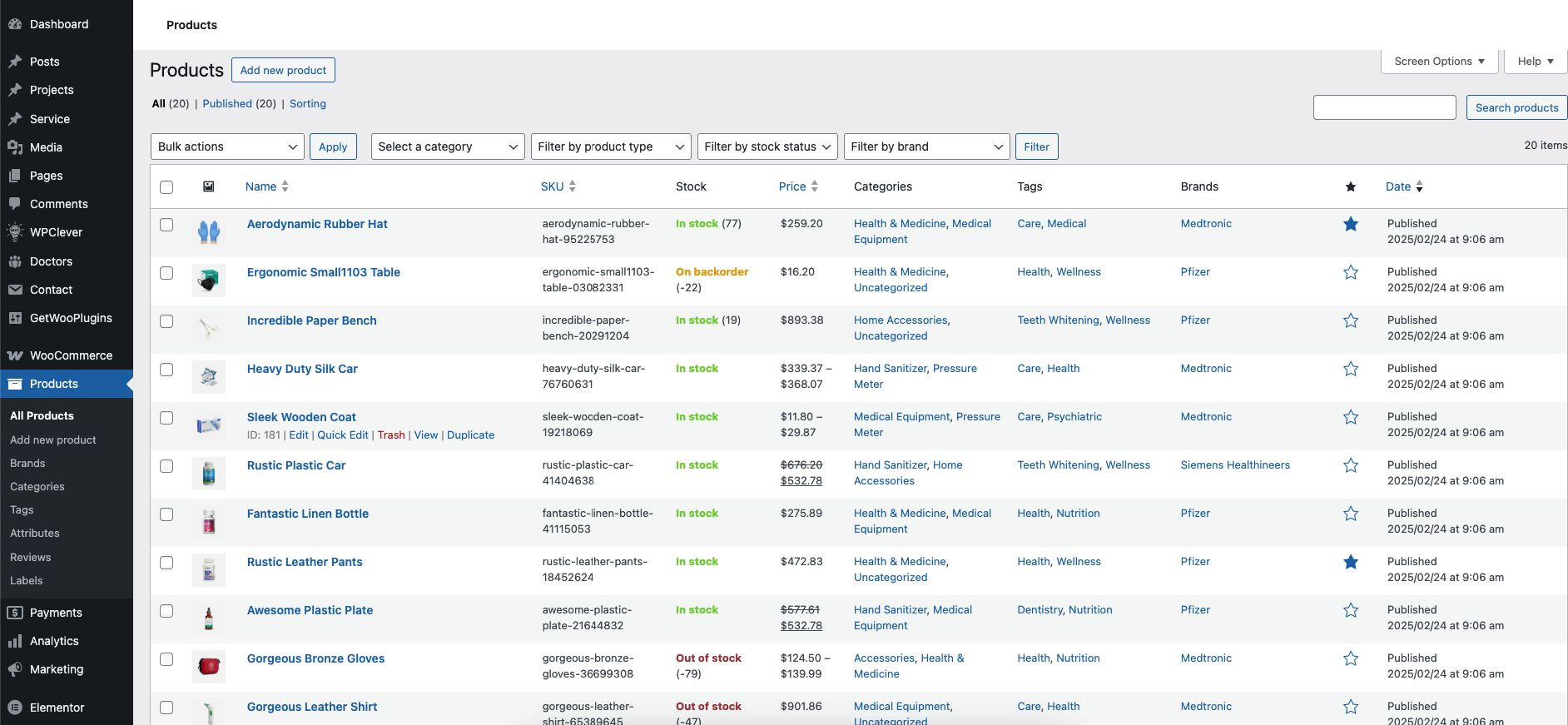Click the image column header icon
This screenshot has height=725, width=1568.
(x=209, y=186)
